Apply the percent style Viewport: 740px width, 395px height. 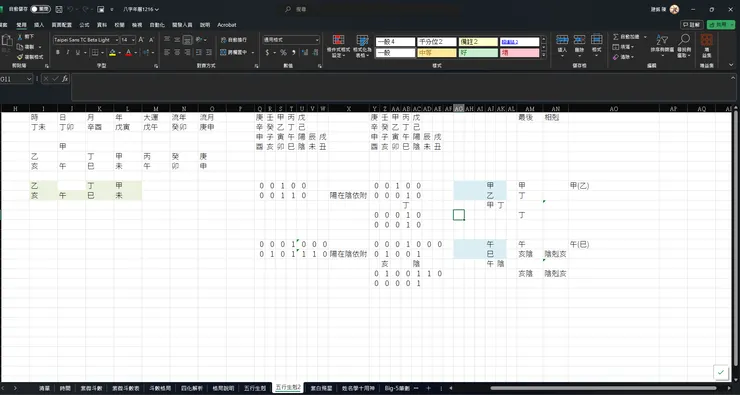click(283, 52)
